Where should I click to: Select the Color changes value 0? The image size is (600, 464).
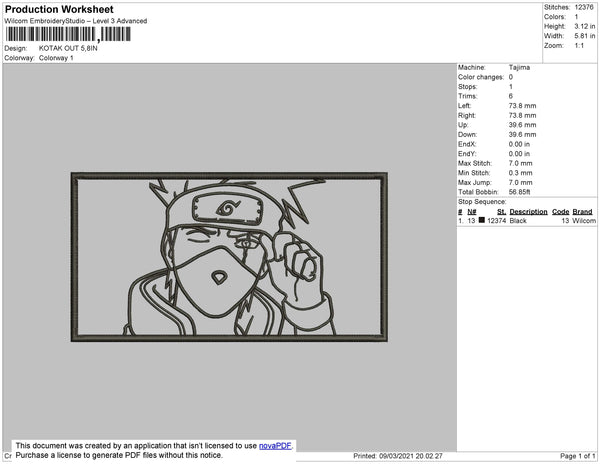(x=510, y=77)
